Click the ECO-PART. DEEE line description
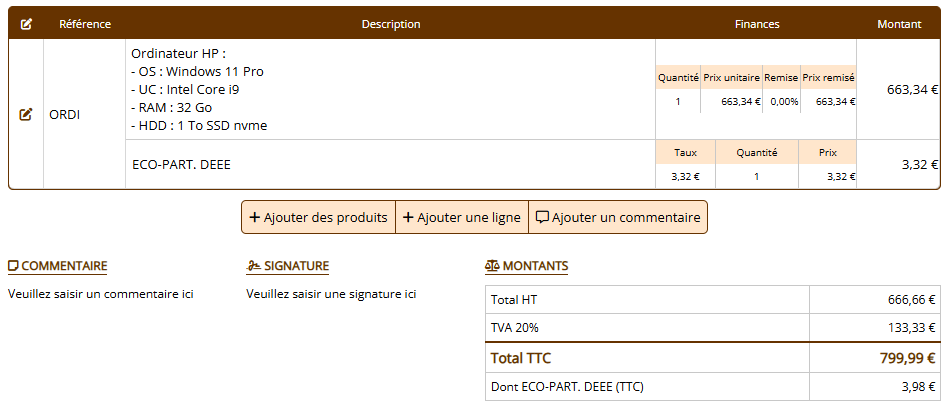This screenshot has height=405, width=946. click(182, 165)
